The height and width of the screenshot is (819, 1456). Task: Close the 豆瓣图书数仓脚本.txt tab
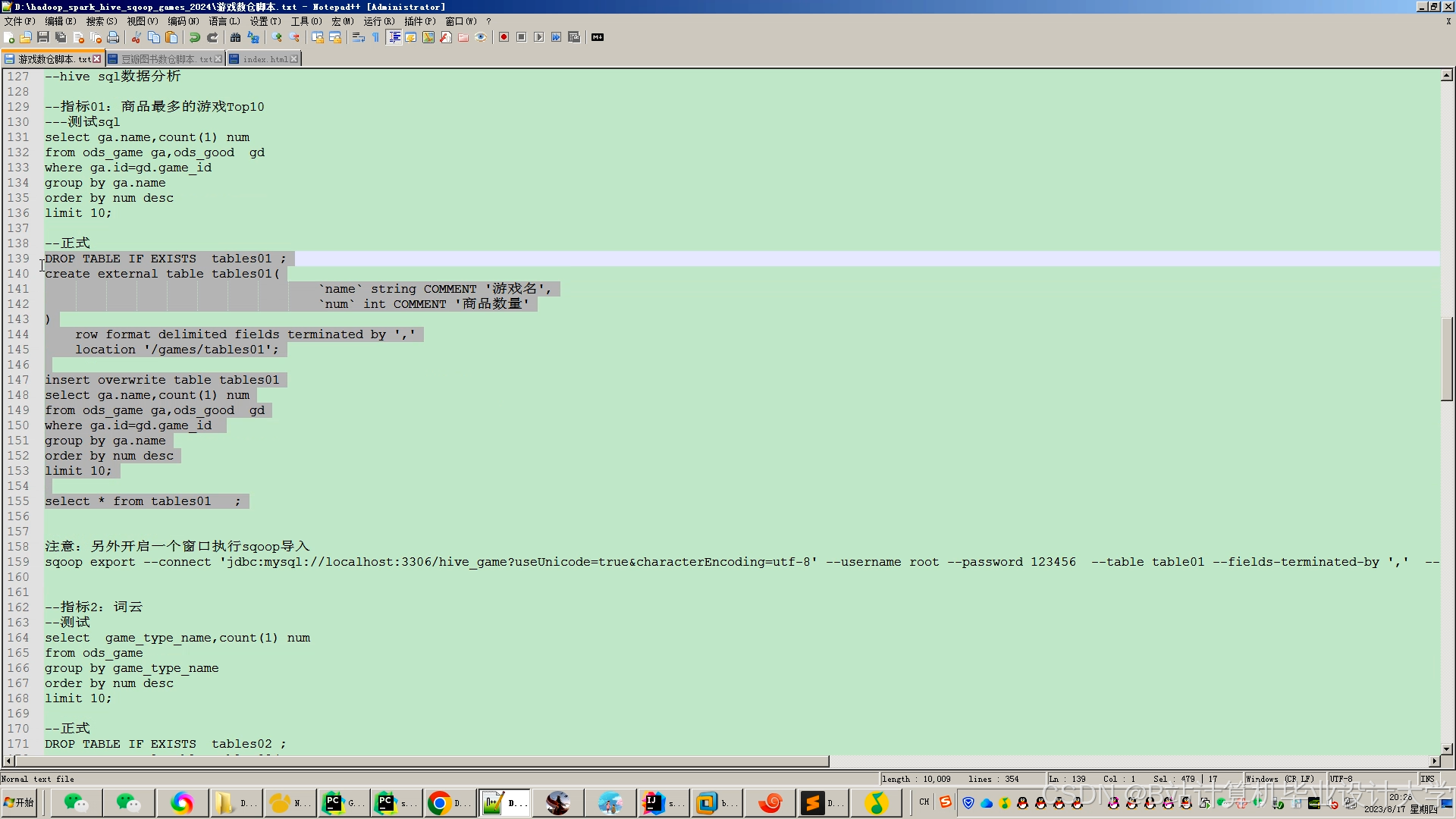click(218, 59)
